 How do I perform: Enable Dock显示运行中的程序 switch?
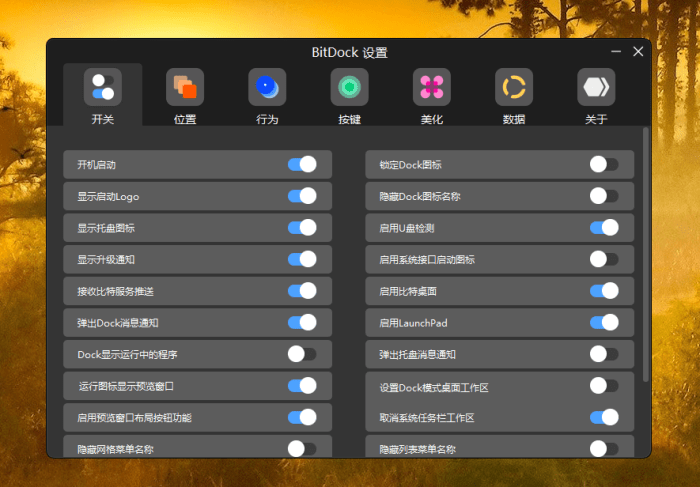coord(302,354)
